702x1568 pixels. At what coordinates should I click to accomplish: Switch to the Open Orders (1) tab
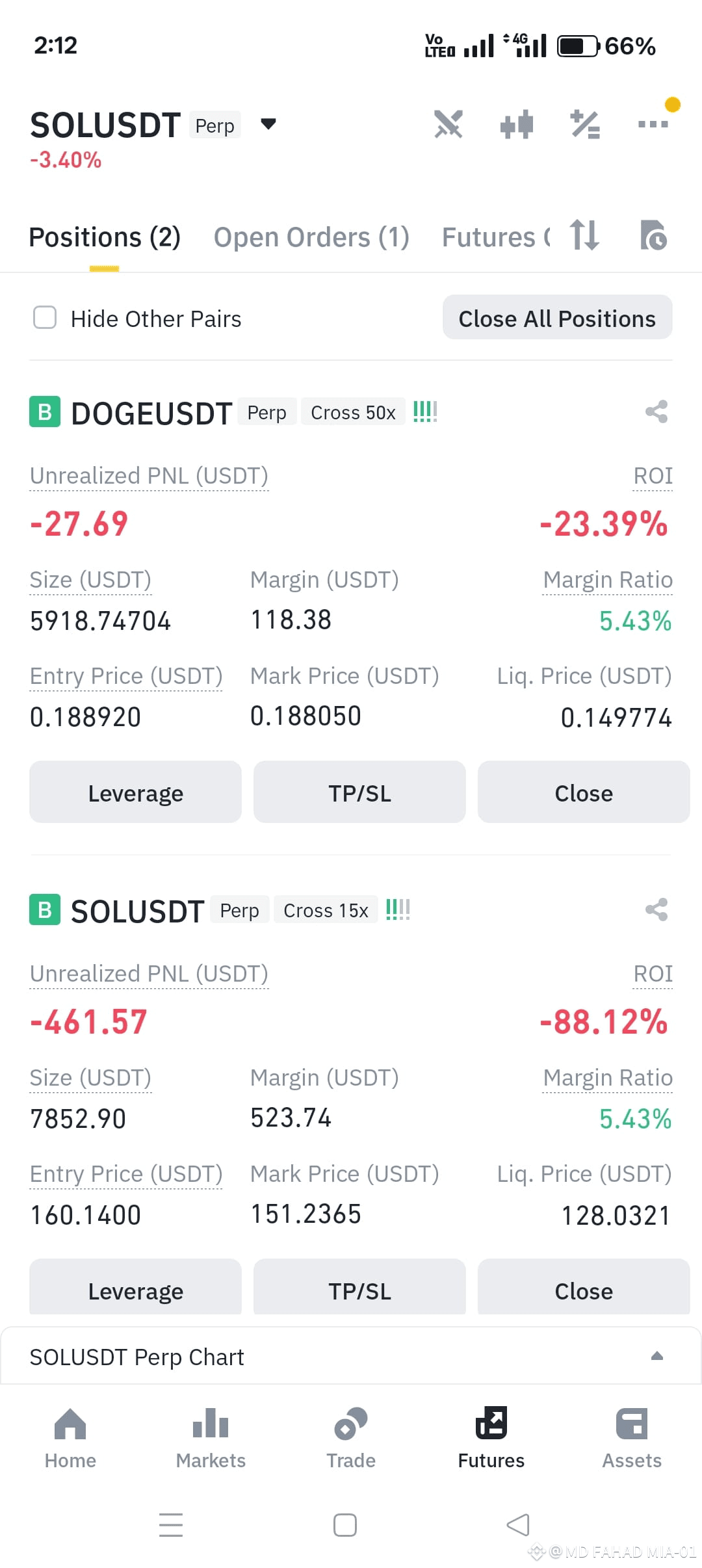coord(311,237)
